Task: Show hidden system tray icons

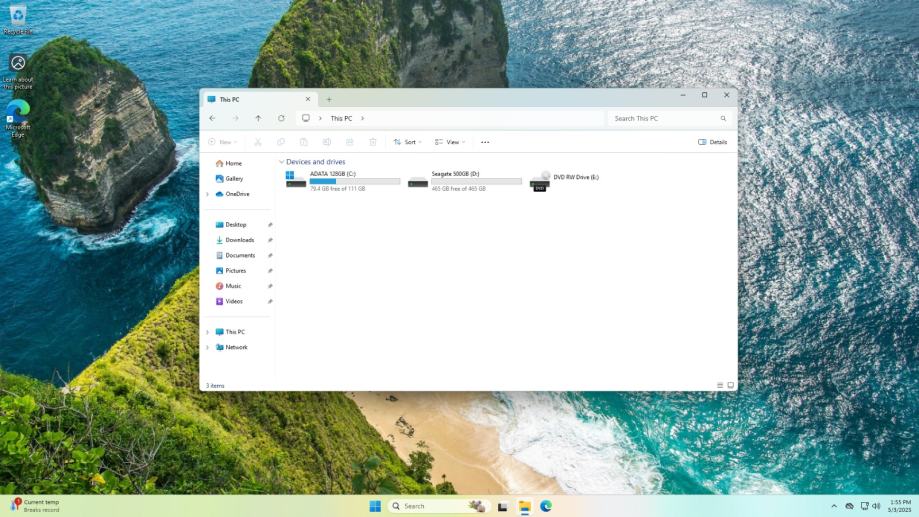Action: click(834, 506)
